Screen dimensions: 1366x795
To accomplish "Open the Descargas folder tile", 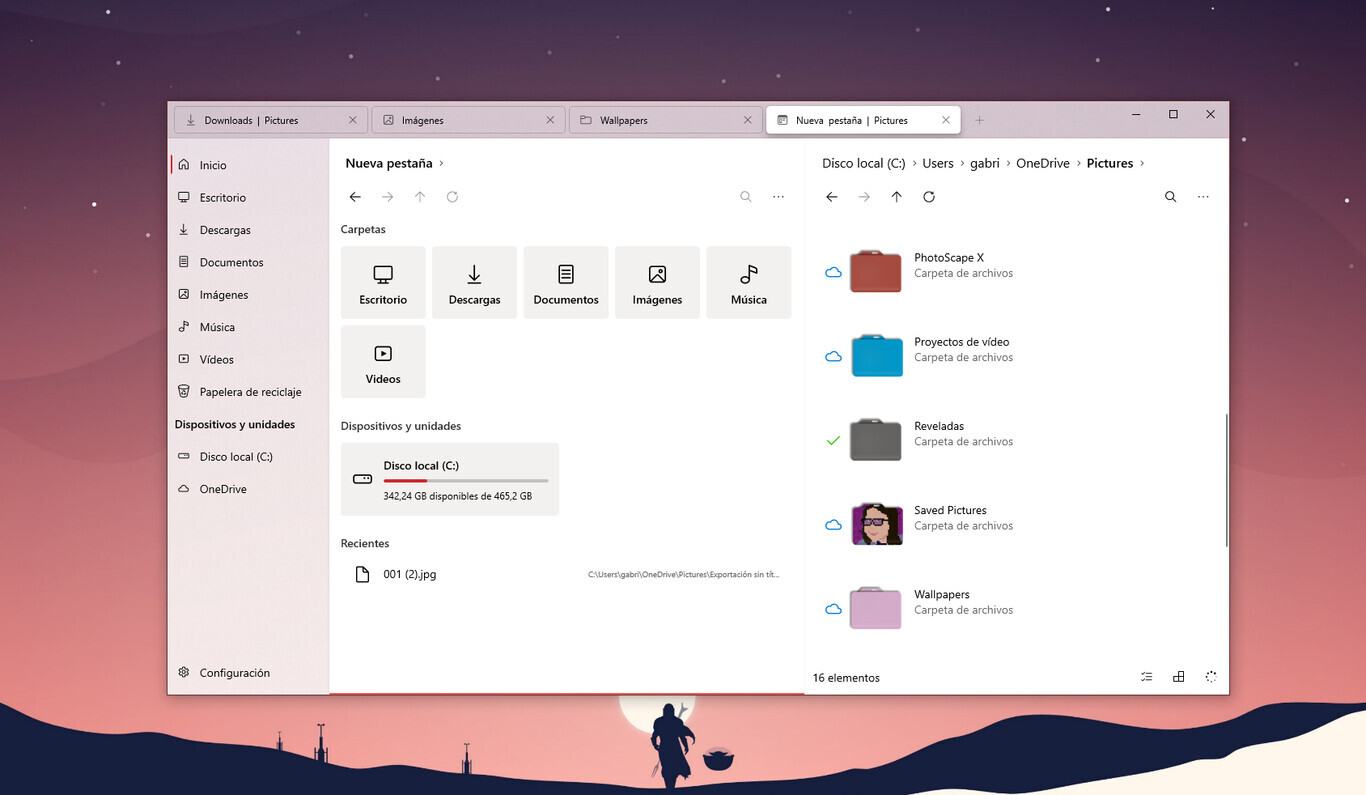I will (x=474, y=281).
